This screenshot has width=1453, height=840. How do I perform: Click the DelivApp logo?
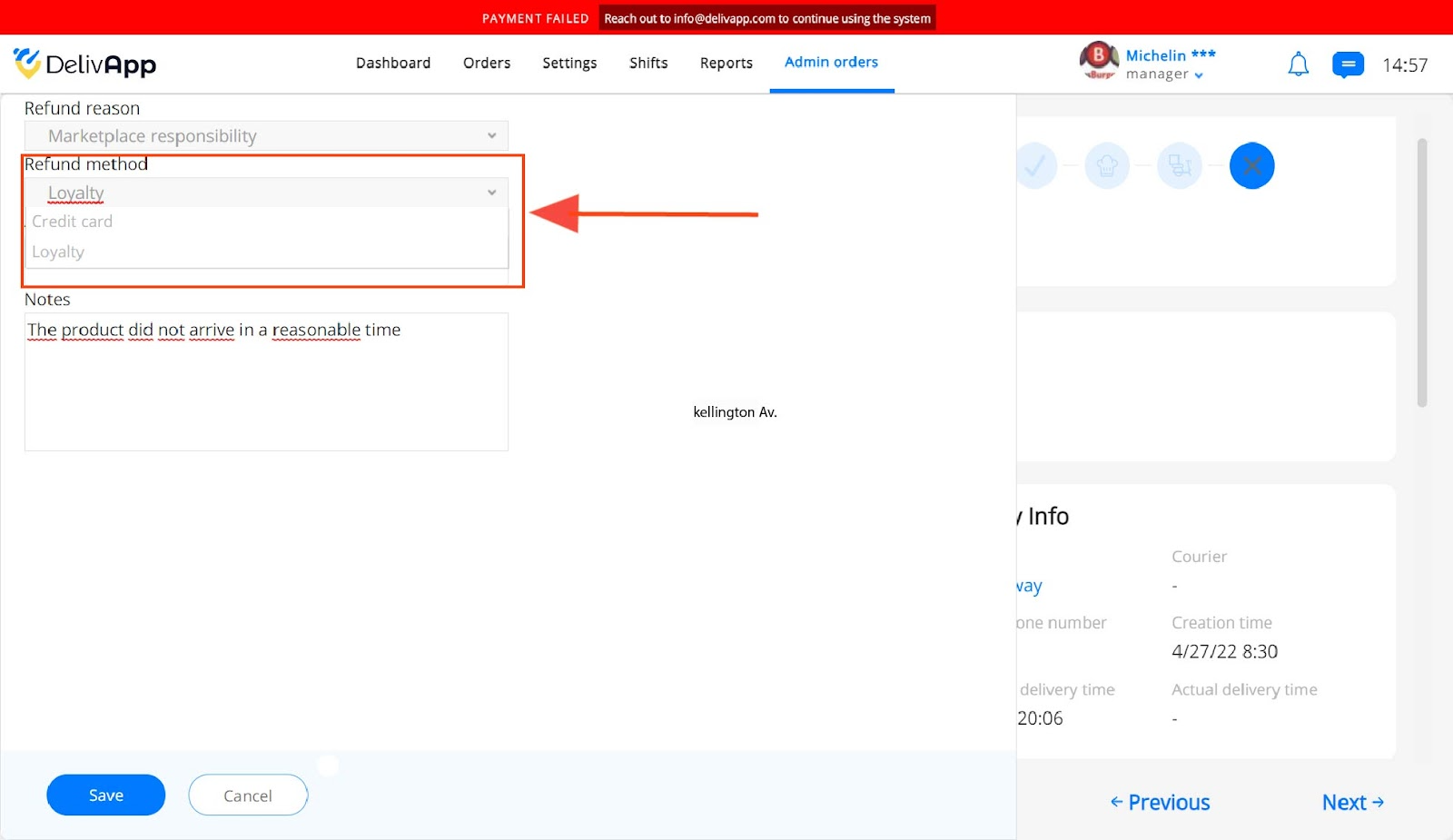[x=84, y=64]
